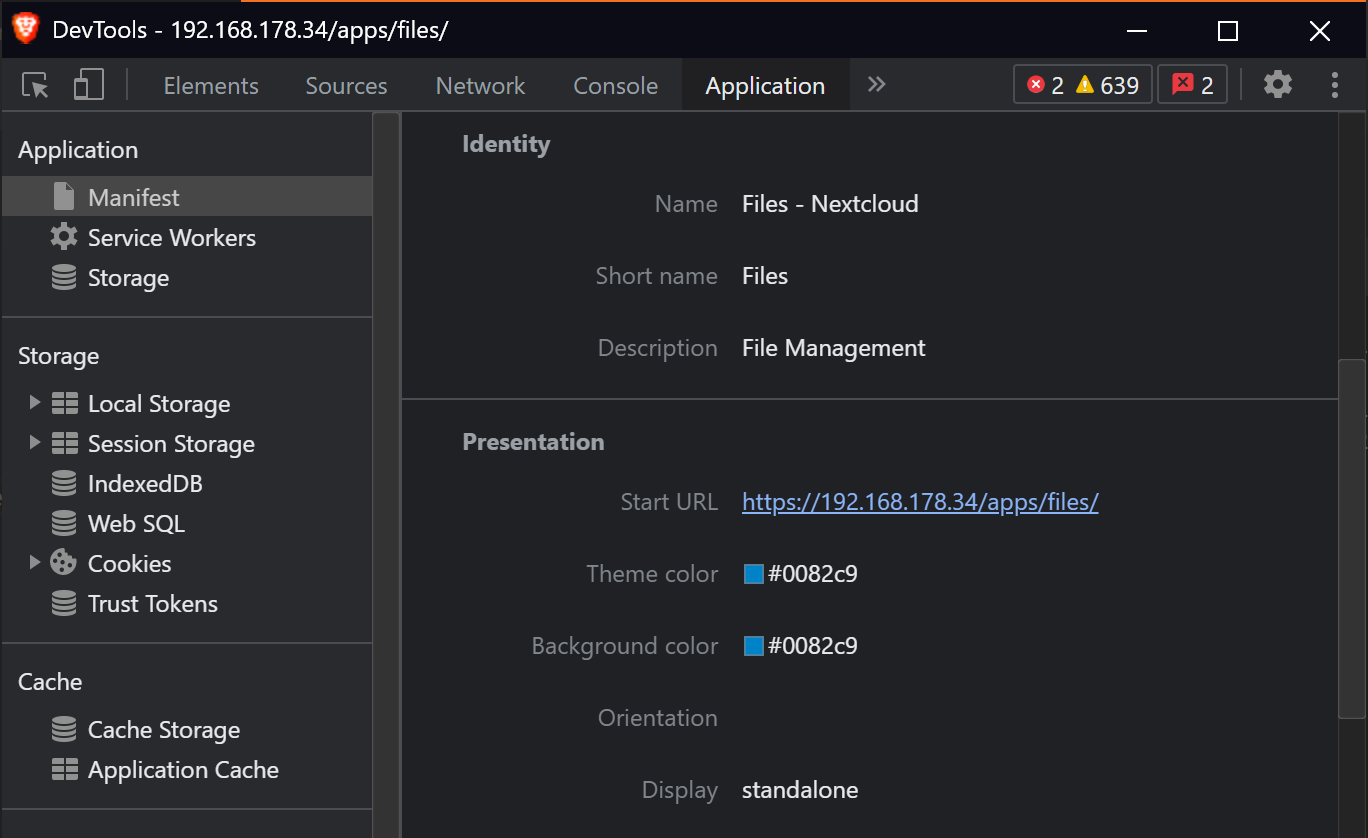Click the IndexedDB database icon

pyautogui.click(x=64, y=483)
